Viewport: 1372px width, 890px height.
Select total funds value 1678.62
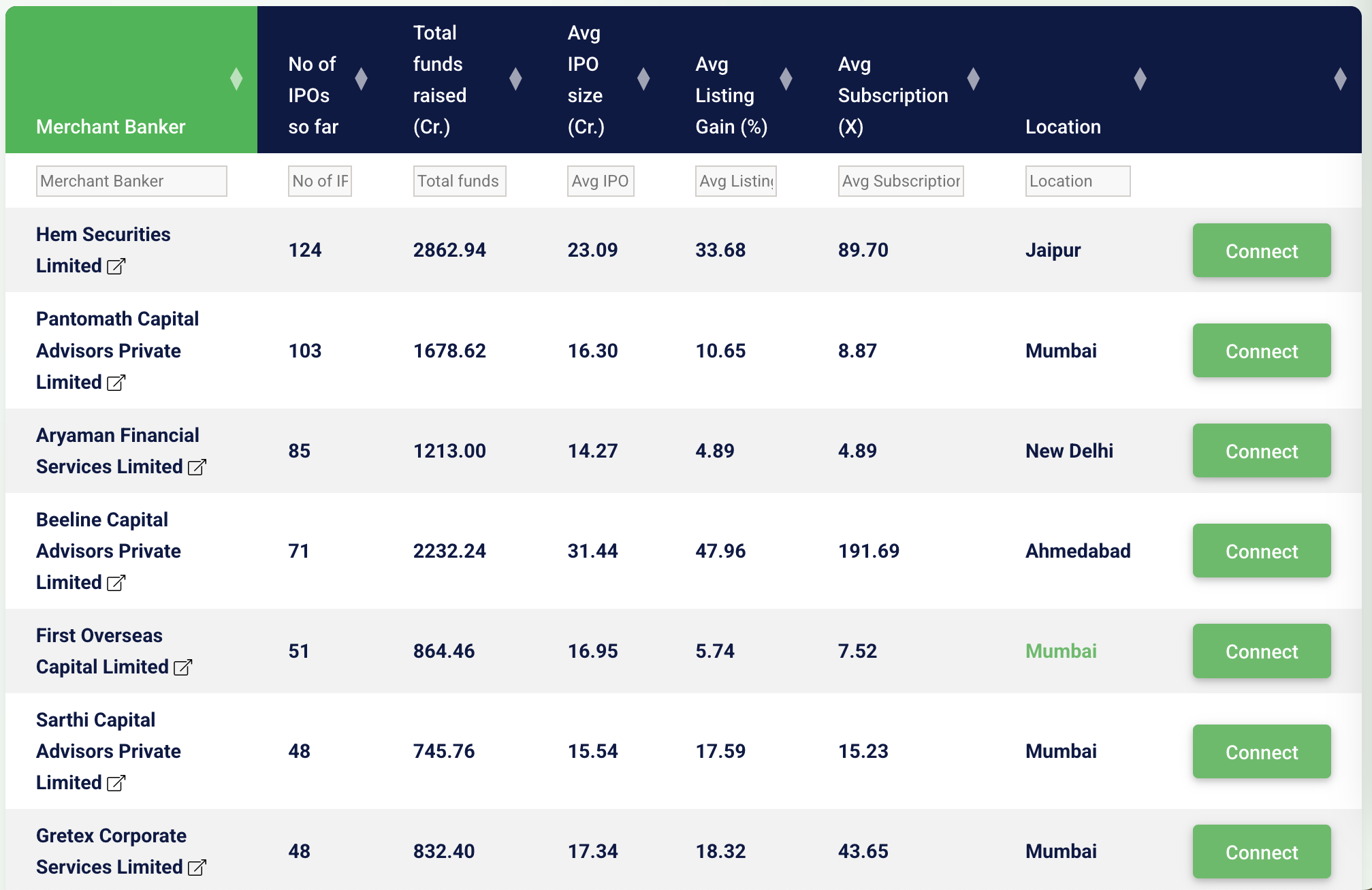(x=449, y=351)
